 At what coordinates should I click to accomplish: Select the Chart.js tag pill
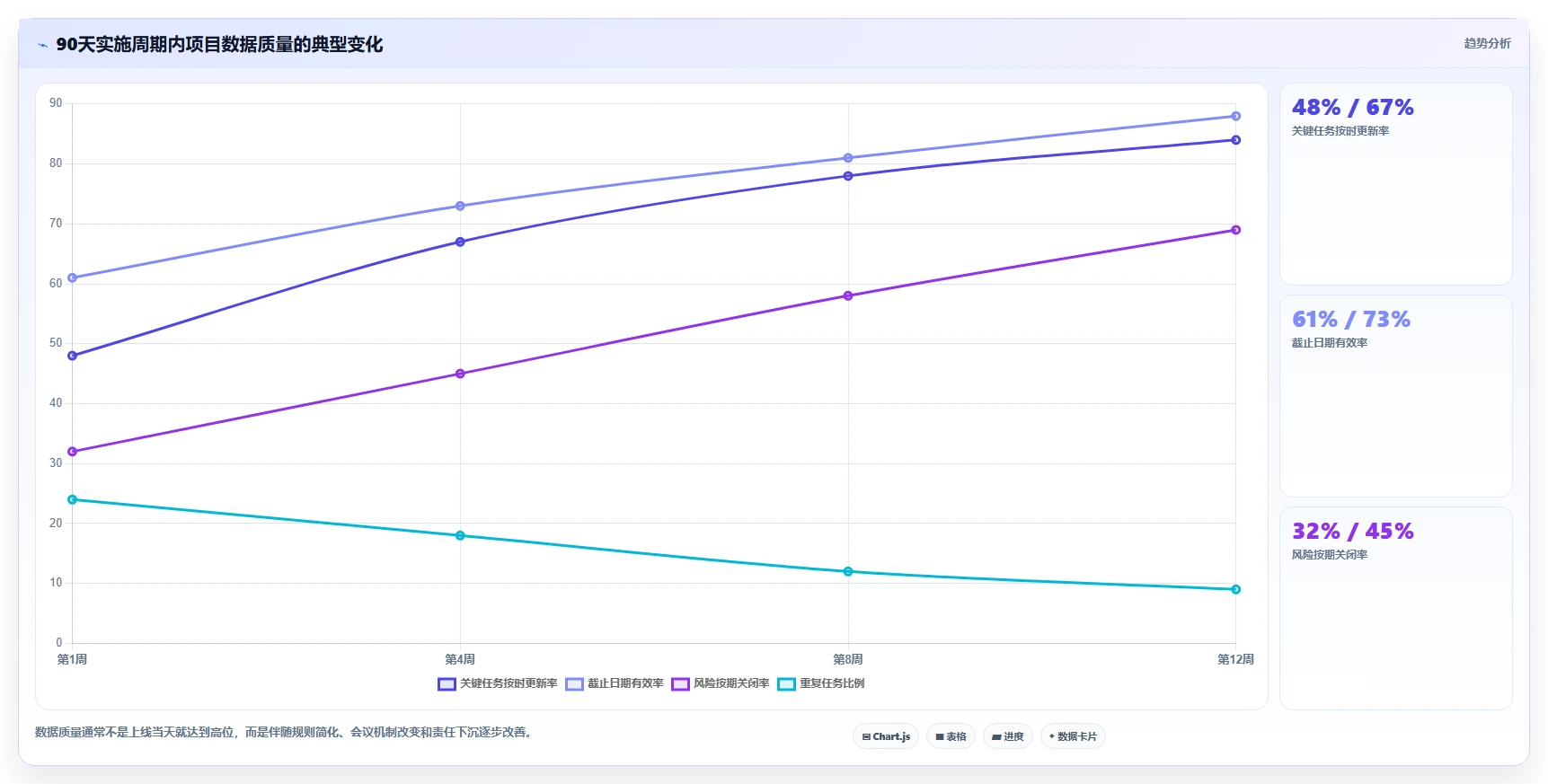click(x=886, y=736)
